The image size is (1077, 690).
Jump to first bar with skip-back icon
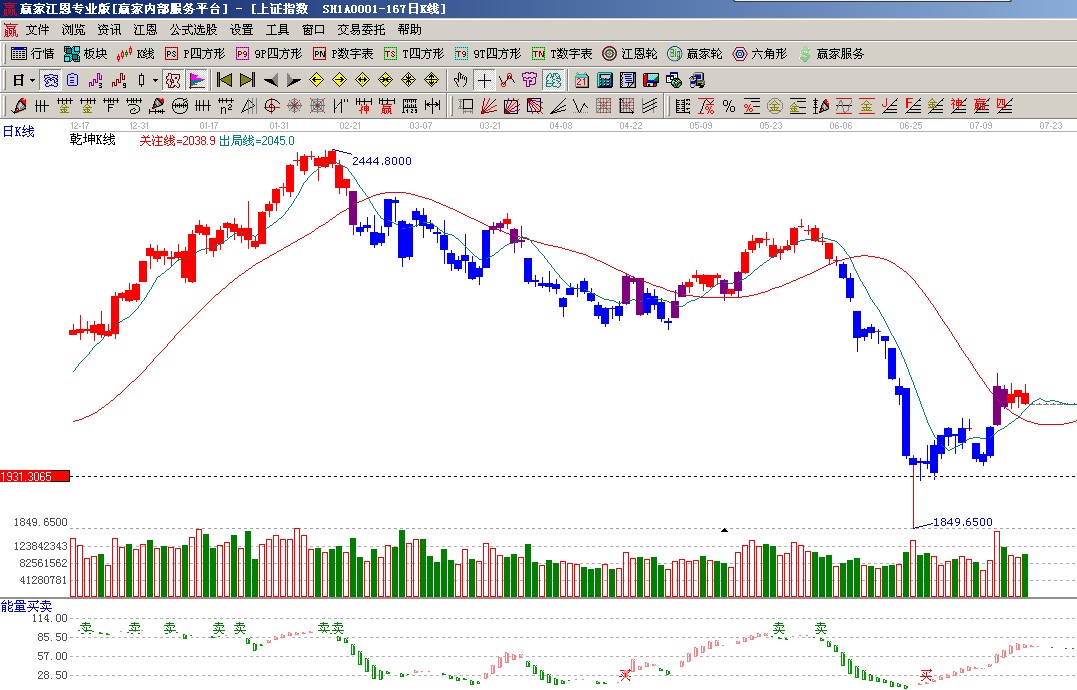point(224,80)
